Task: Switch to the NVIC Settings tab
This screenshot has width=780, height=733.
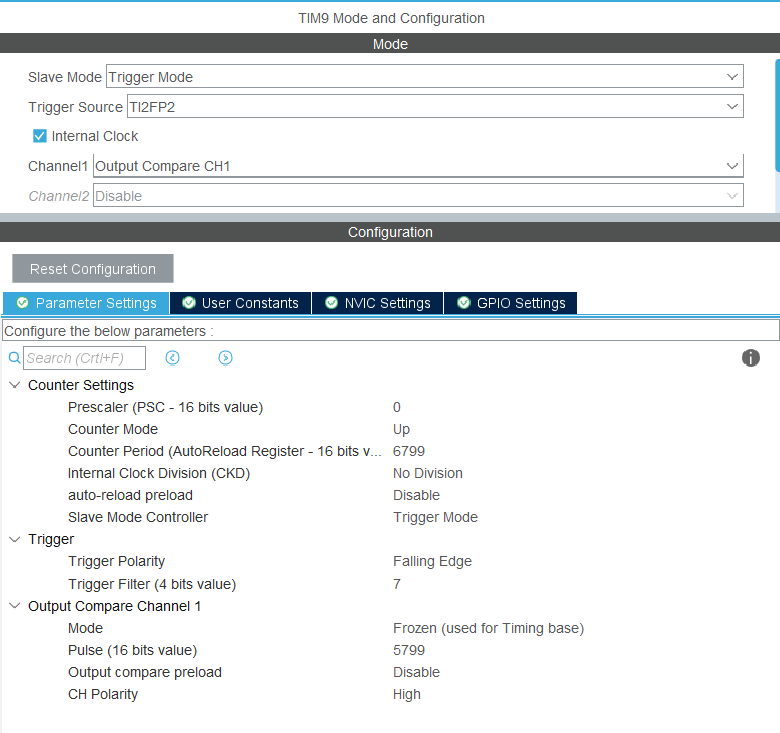Action: pyautogui.click(x=377, y=303)
